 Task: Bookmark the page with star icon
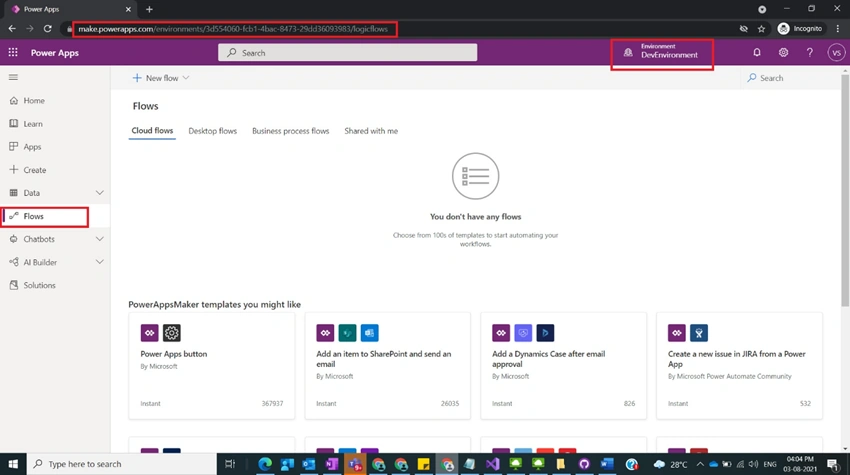(761, 29)
